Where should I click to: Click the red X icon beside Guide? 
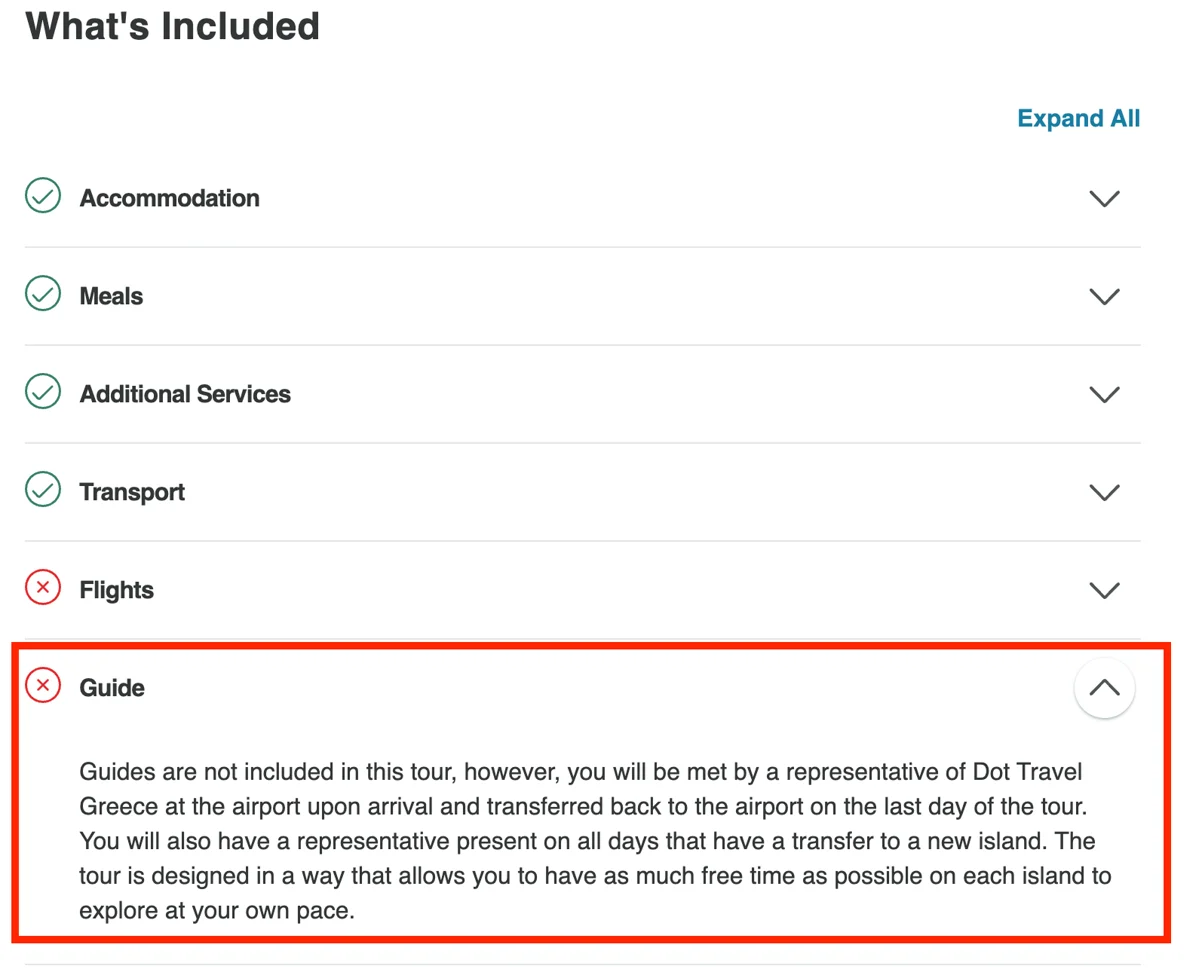tap(43, 687)
